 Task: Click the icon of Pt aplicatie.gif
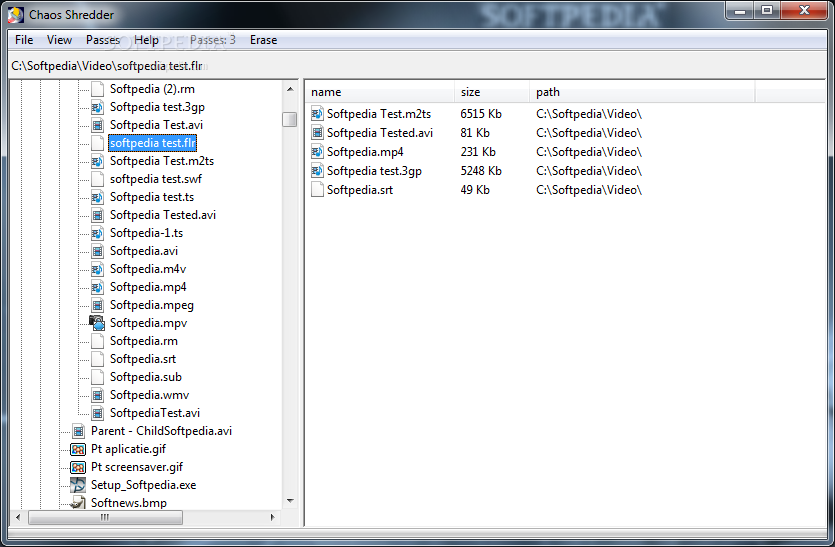click(78, 449)
